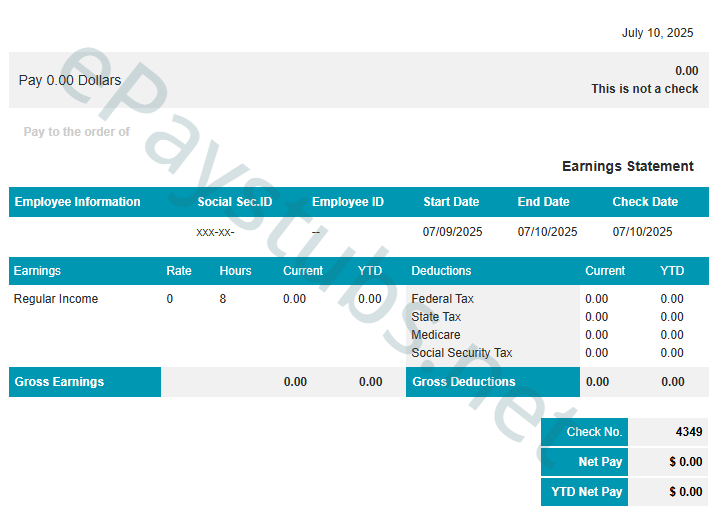Click the 'YTD Net Pay' label

586,492
